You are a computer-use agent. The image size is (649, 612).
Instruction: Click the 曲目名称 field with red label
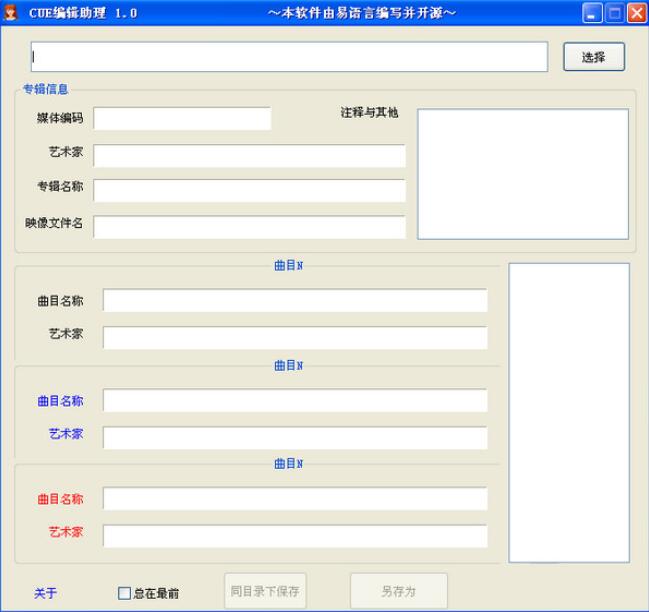(x=295, y=499)
